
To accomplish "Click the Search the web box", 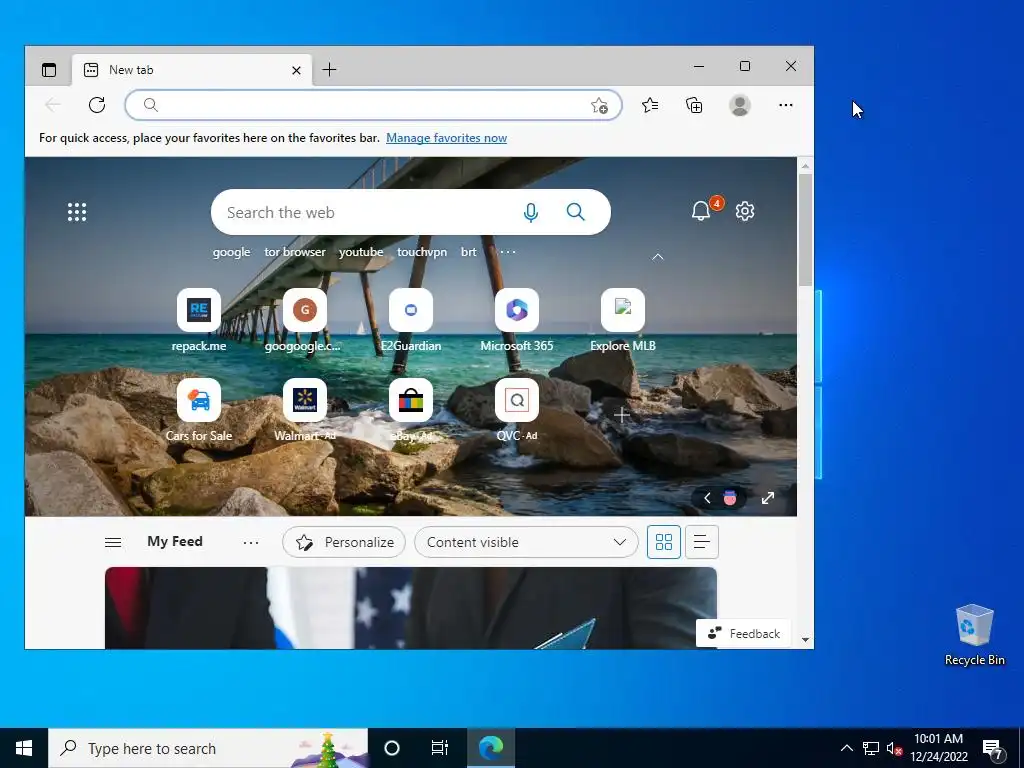I will point(411,212).
